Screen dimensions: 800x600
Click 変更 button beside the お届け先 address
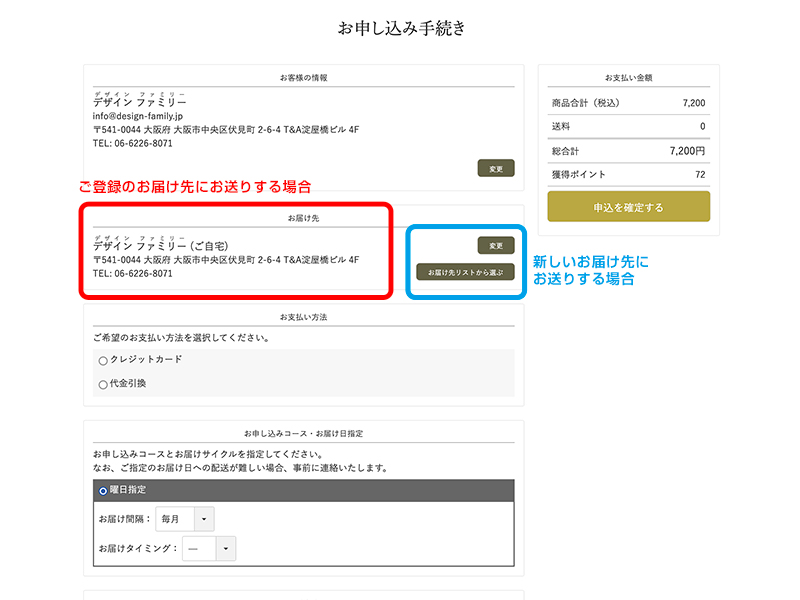495,245
